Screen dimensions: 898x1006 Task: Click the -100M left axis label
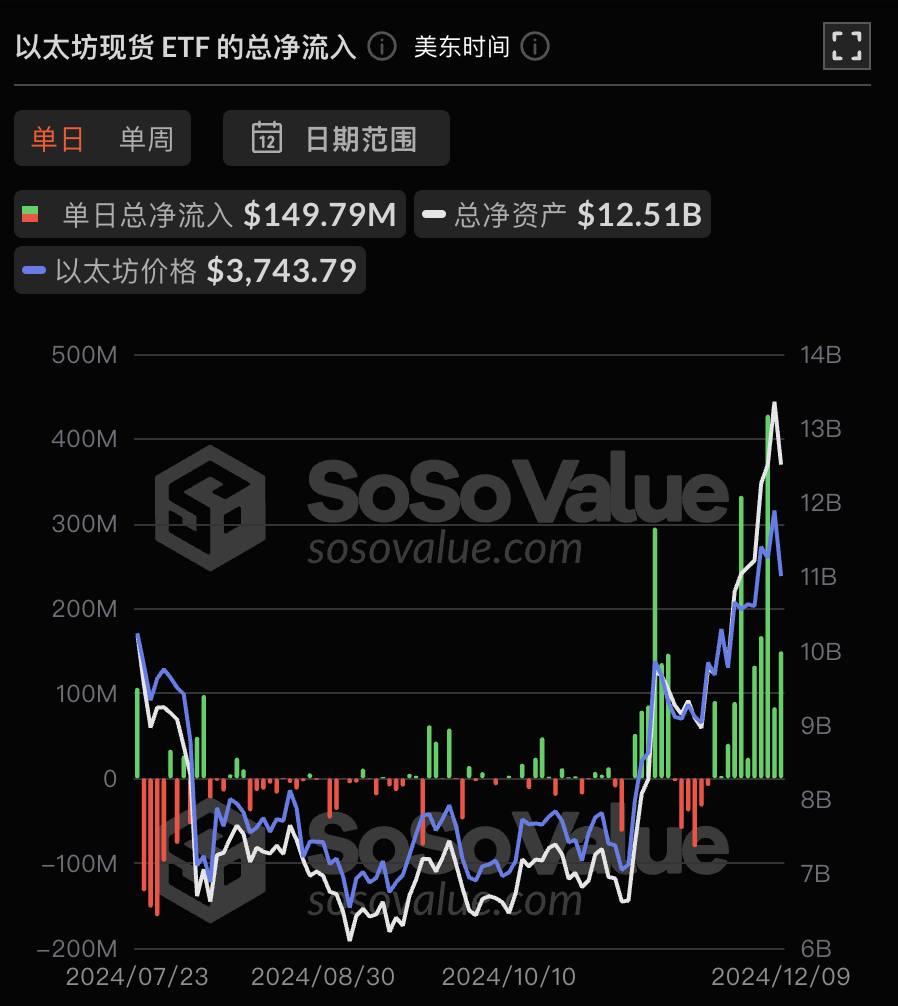point(80,864)
